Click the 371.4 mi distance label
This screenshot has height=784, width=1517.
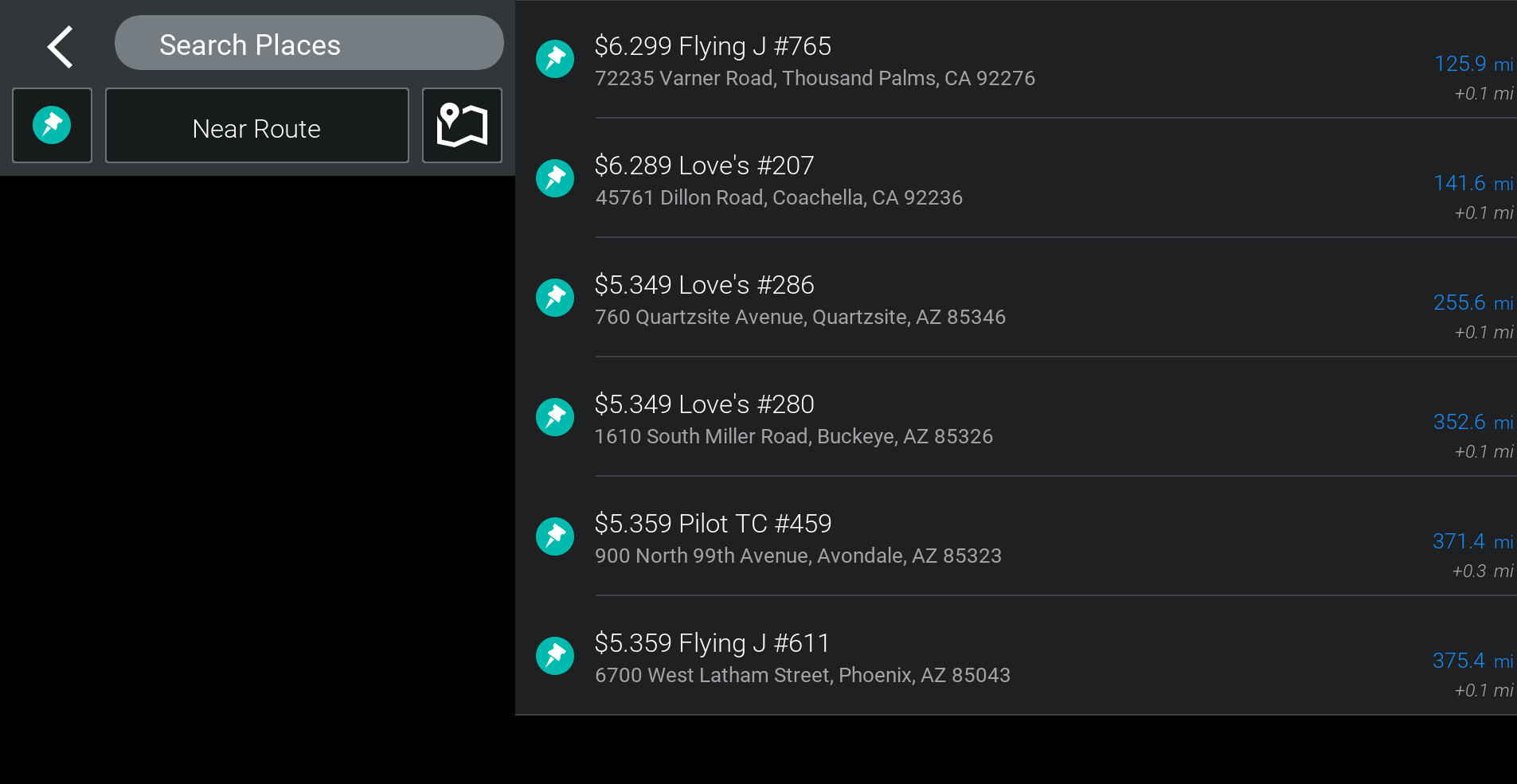[x=1472, y=541]
